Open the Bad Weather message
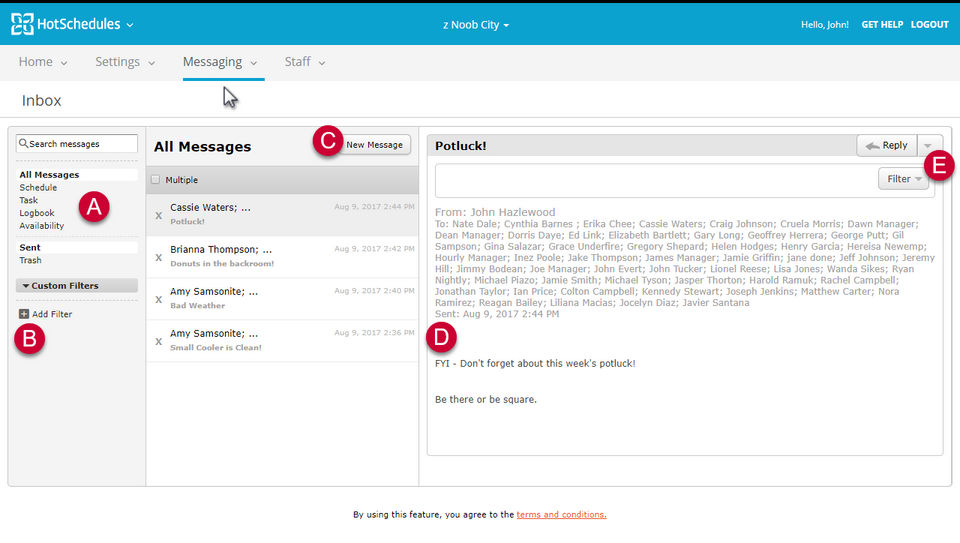 (282, 299)
